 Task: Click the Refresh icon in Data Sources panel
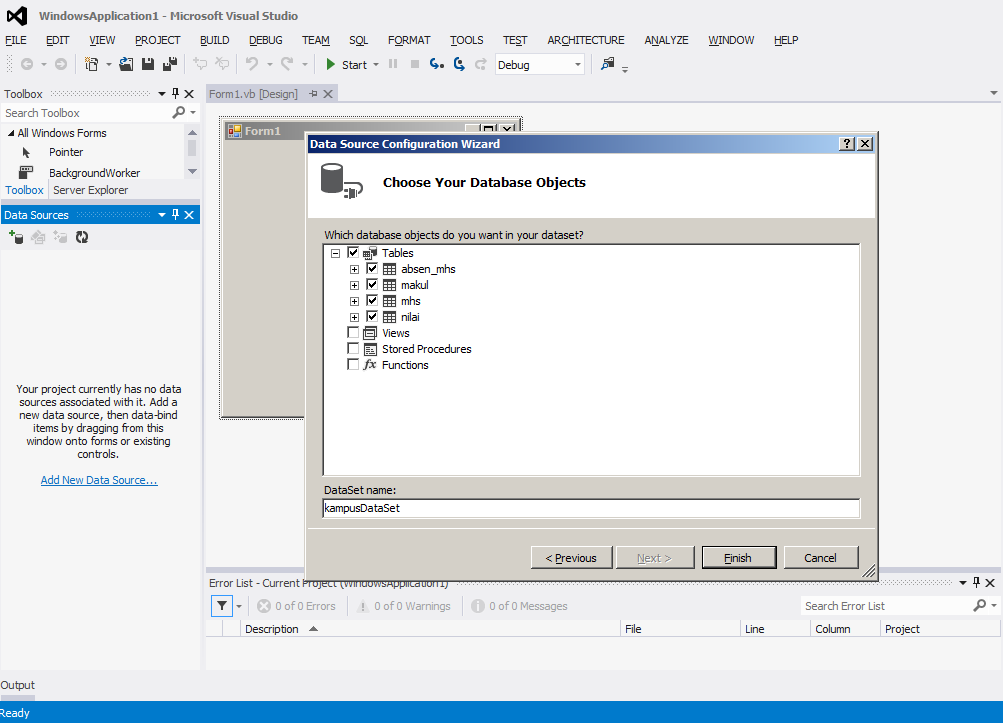click(x=82, y=237)
